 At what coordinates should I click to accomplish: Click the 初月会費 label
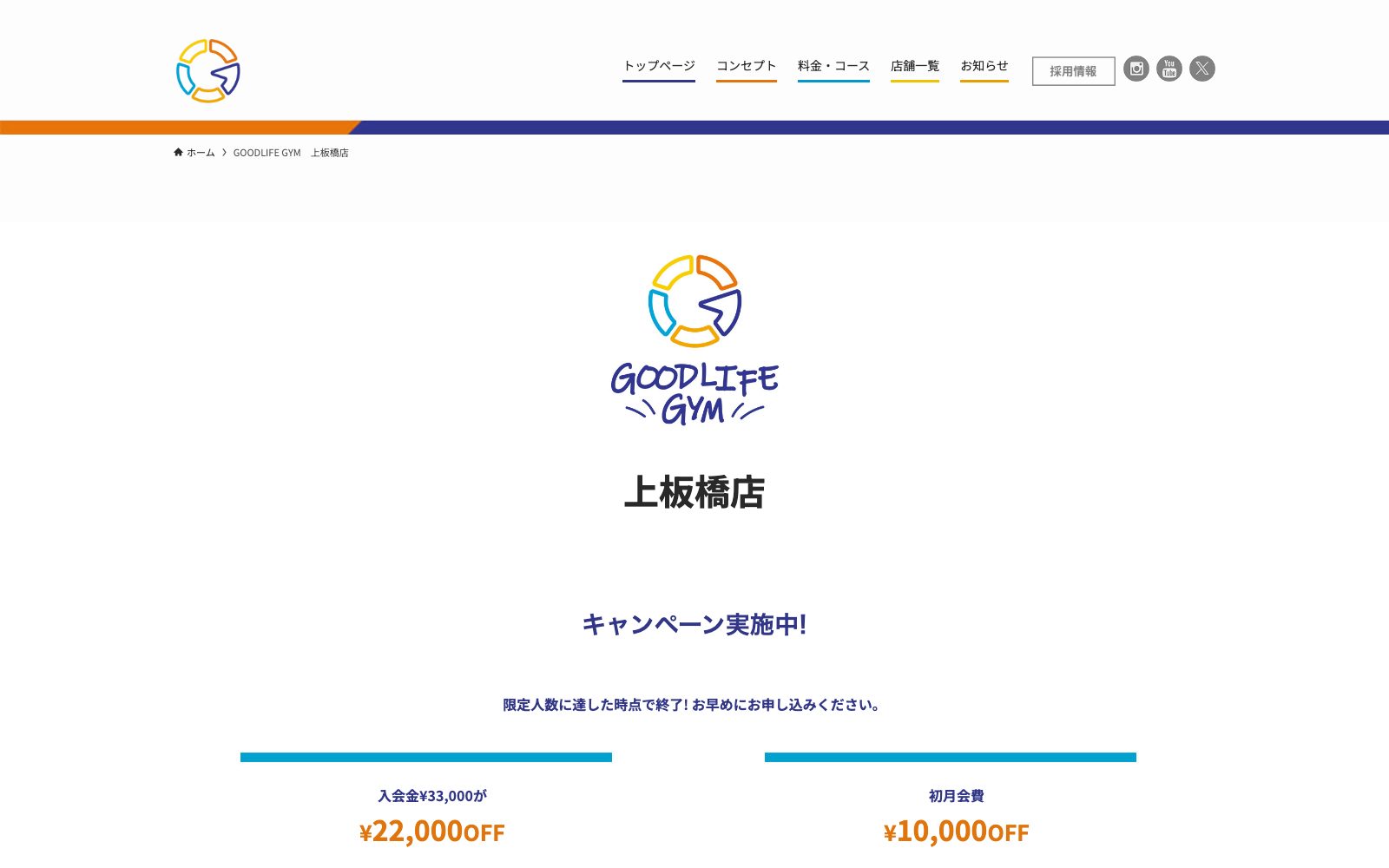click(957, 796)
